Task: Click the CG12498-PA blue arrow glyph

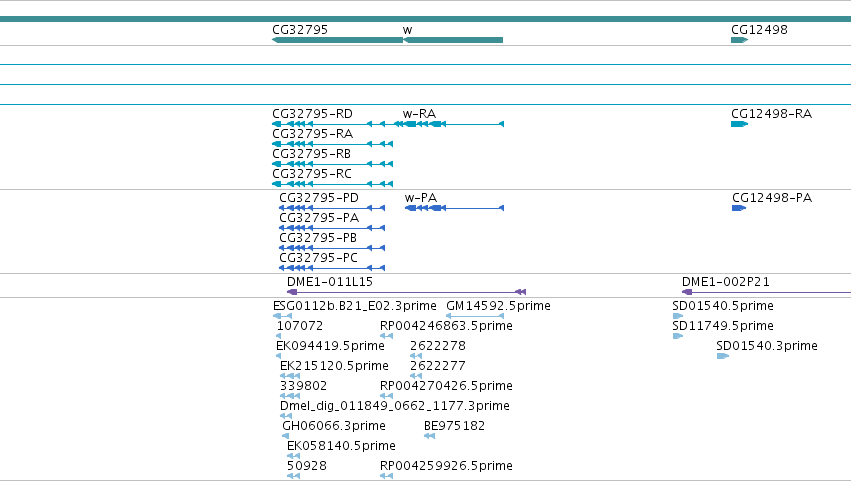Action: pos(739,208)
